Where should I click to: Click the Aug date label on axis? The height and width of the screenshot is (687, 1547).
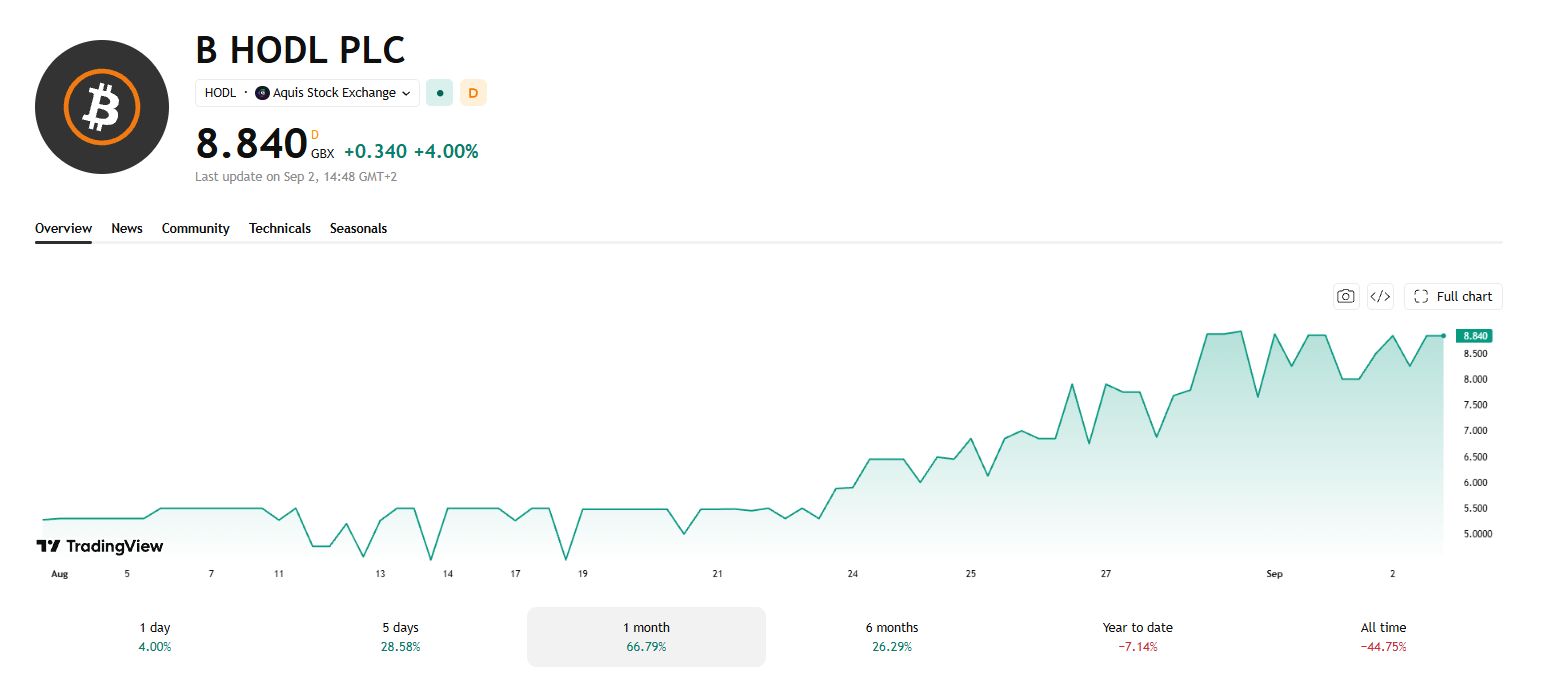coord(60,574)
